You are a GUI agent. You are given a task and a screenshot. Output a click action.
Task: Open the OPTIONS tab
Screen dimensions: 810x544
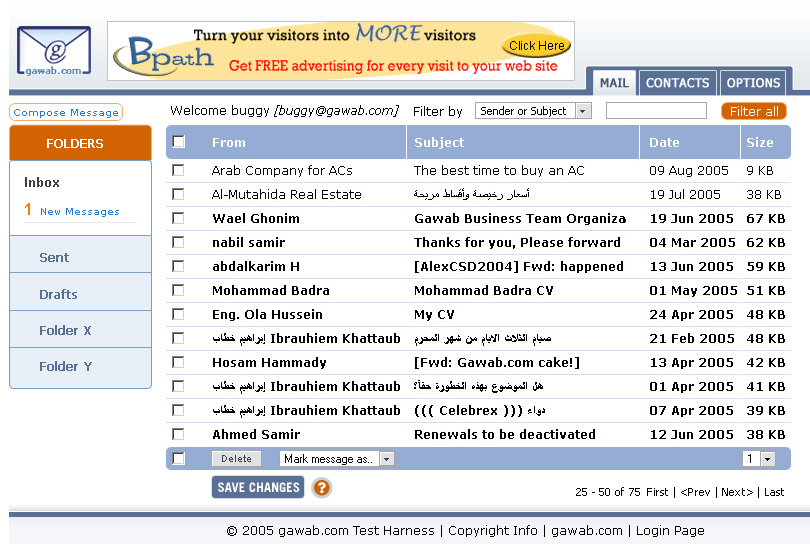tap(753, 83)
